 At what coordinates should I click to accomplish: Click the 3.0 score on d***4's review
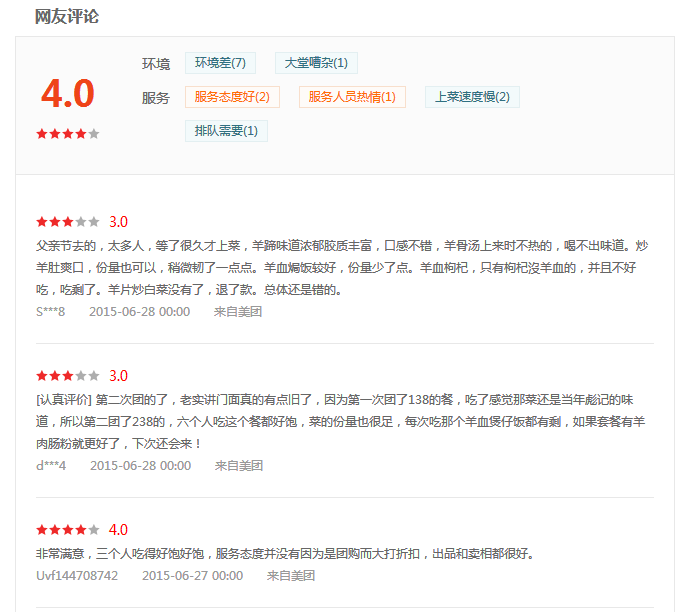[x=118, y=376]
